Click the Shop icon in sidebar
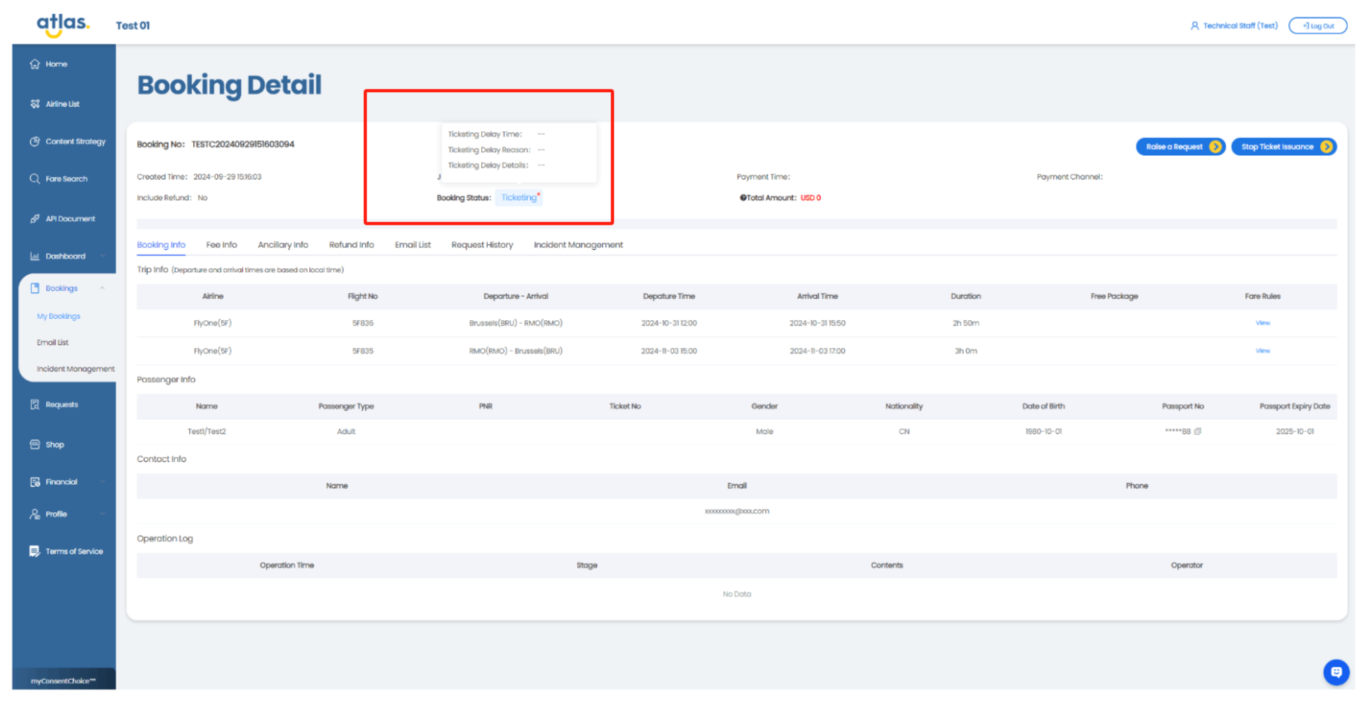Screen dimensions: 1370x701 35,445
